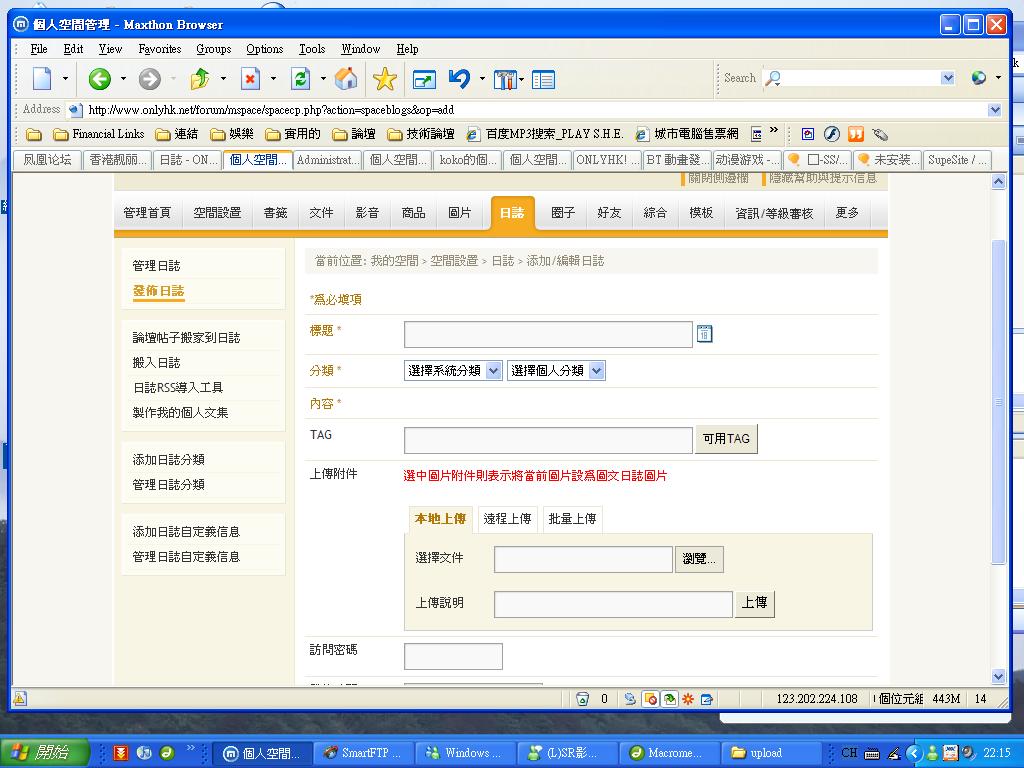Image resolution: width=1024 pixels, height=768 pixels.
Task: Click the orange quote icon in links bar
Action: pyautogui.click(x=856, y=134)
